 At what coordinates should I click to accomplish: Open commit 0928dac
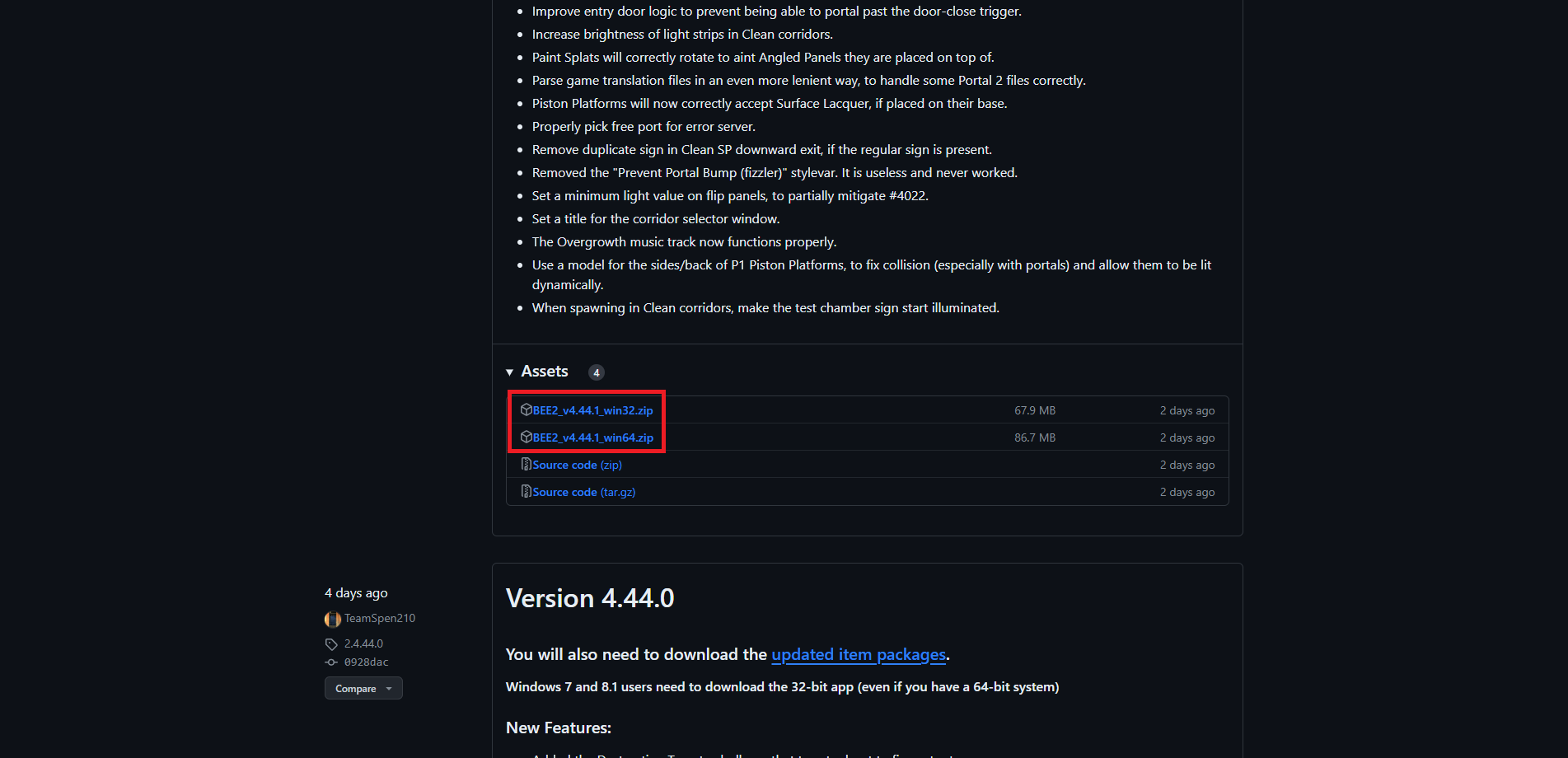tap(366, 662)
